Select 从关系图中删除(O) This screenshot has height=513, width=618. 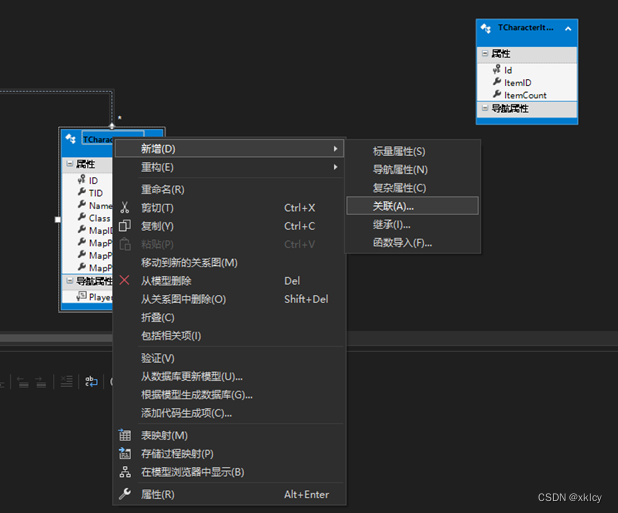pos(229,299)
